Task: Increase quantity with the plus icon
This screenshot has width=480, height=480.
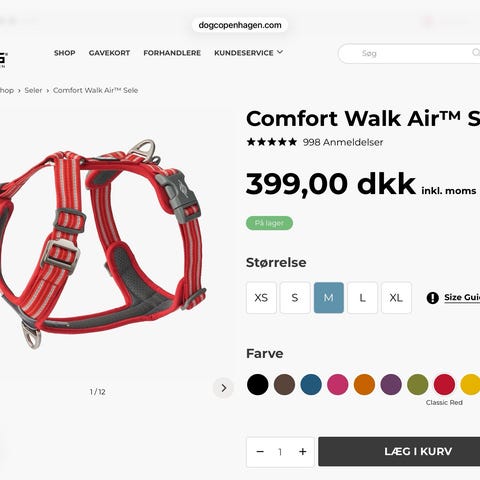Action: [x=303, y=452]
